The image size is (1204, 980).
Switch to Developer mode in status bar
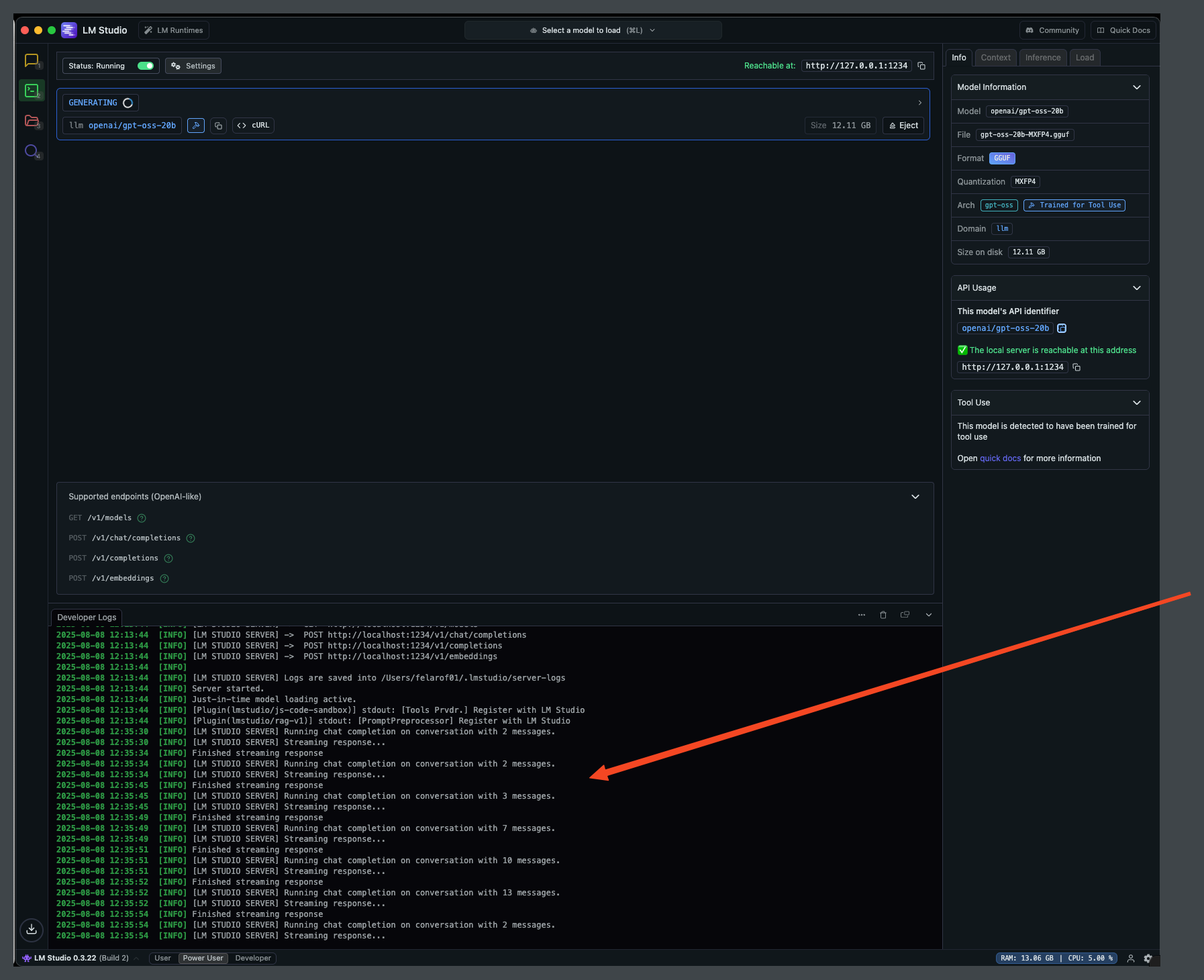pyautogui.click(x=252, y=958)
